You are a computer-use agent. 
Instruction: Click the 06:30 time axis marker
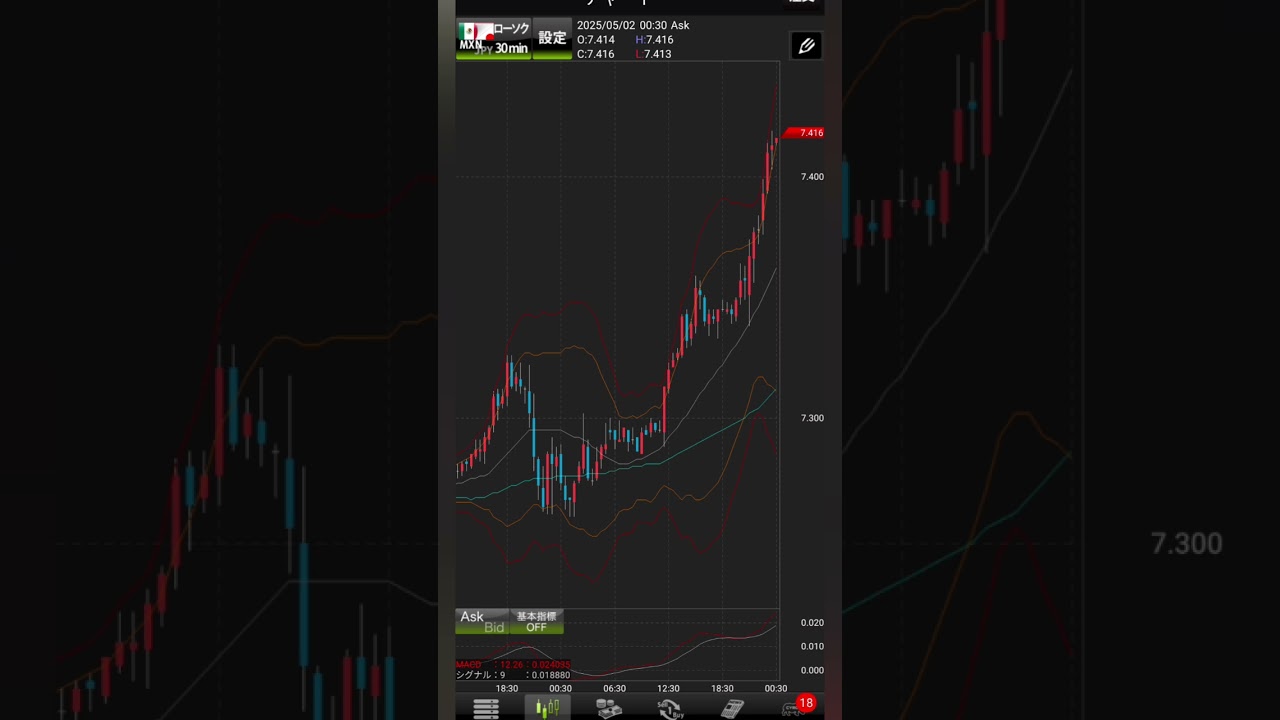(x=614, y=688)
